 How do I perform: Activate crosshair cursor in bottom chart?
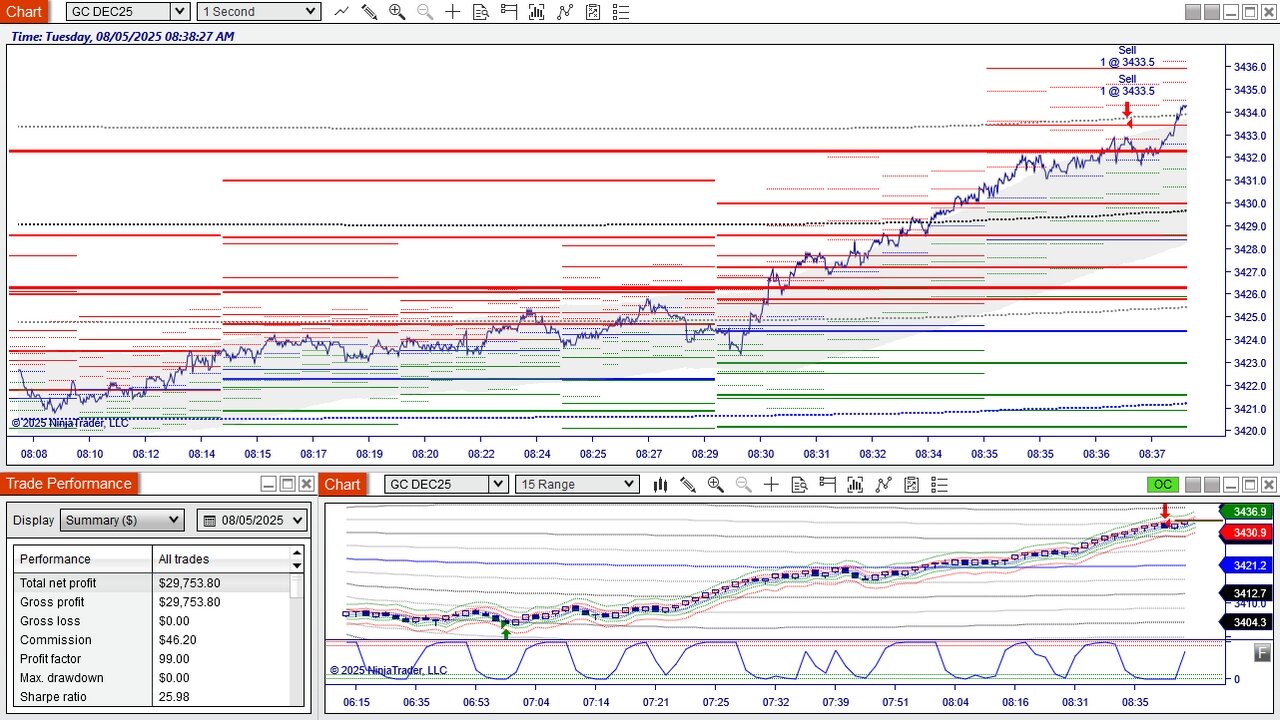coord(771,484)
